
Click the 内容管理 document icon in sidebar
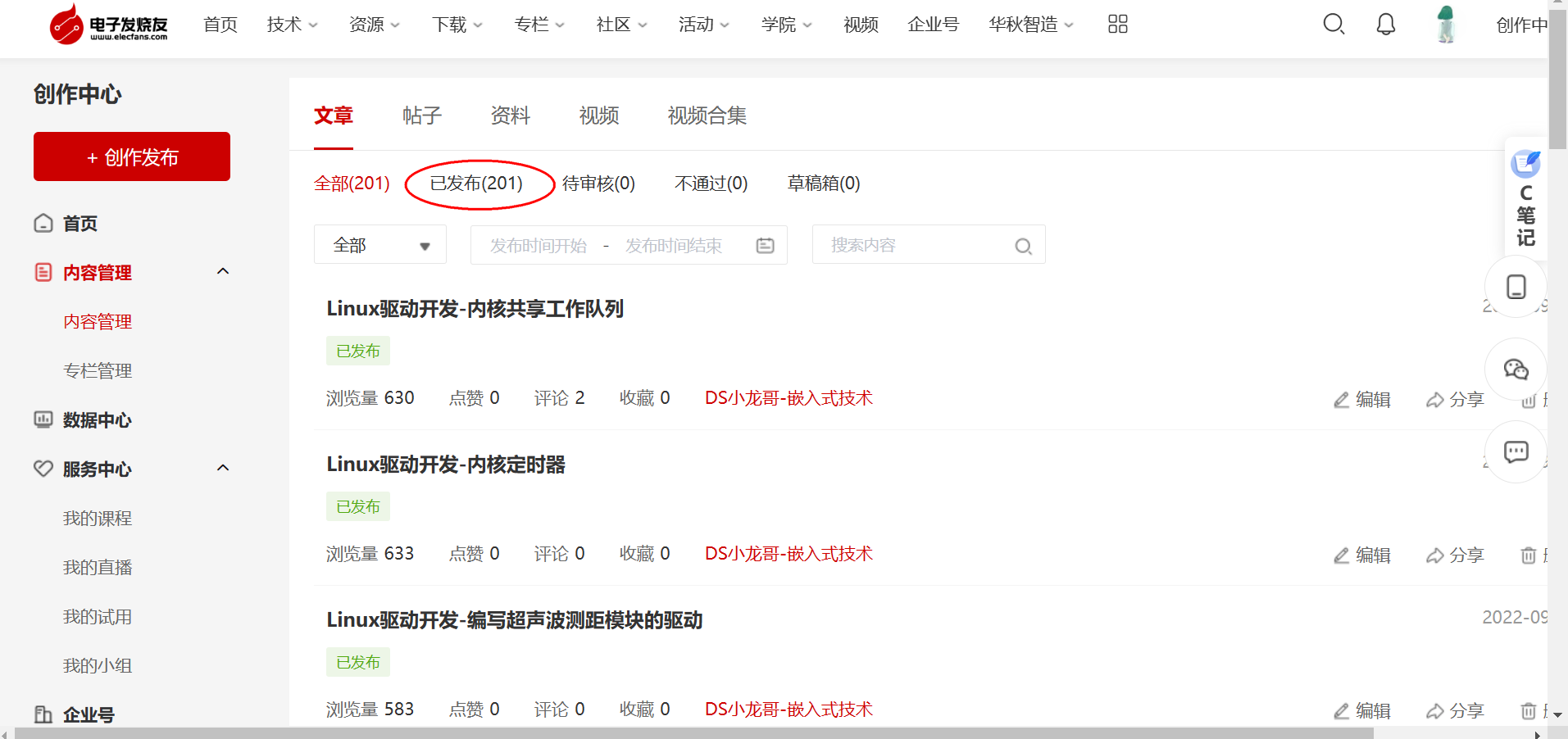coord(43,272)
